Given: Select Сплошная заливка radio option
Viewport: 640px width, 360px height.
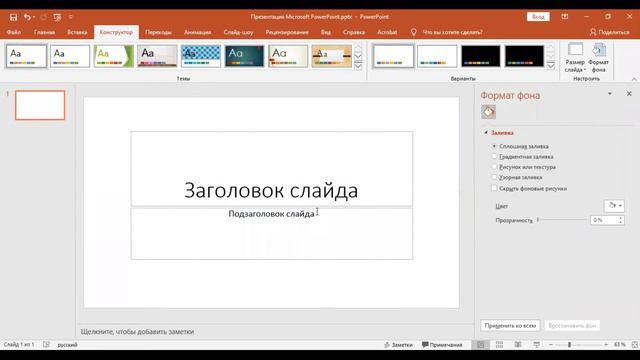Looking at the screenshot, I should pos(494,146).
